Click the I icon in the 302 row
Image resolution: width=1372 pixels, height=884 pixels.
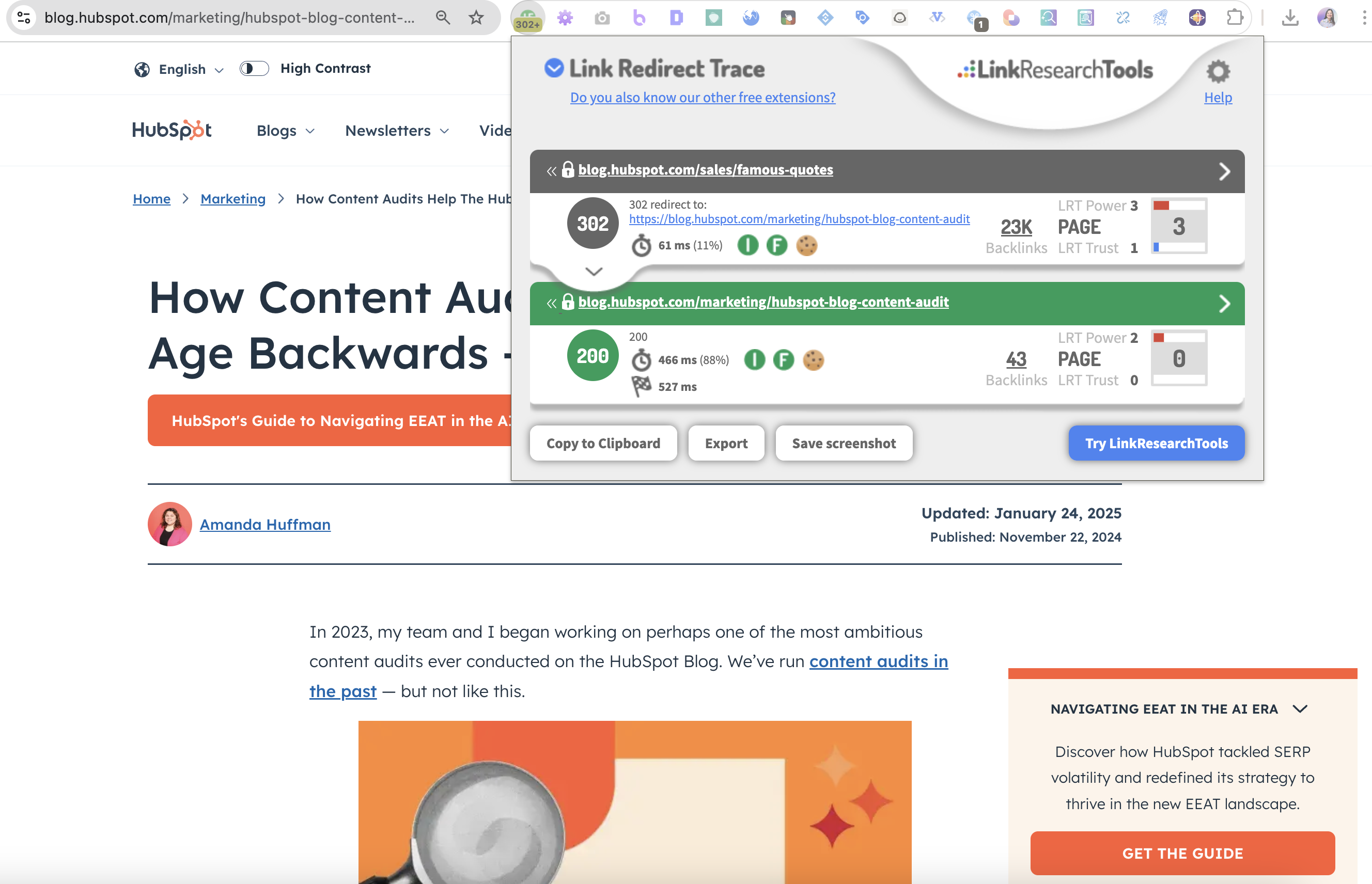[x=748, y=246]
